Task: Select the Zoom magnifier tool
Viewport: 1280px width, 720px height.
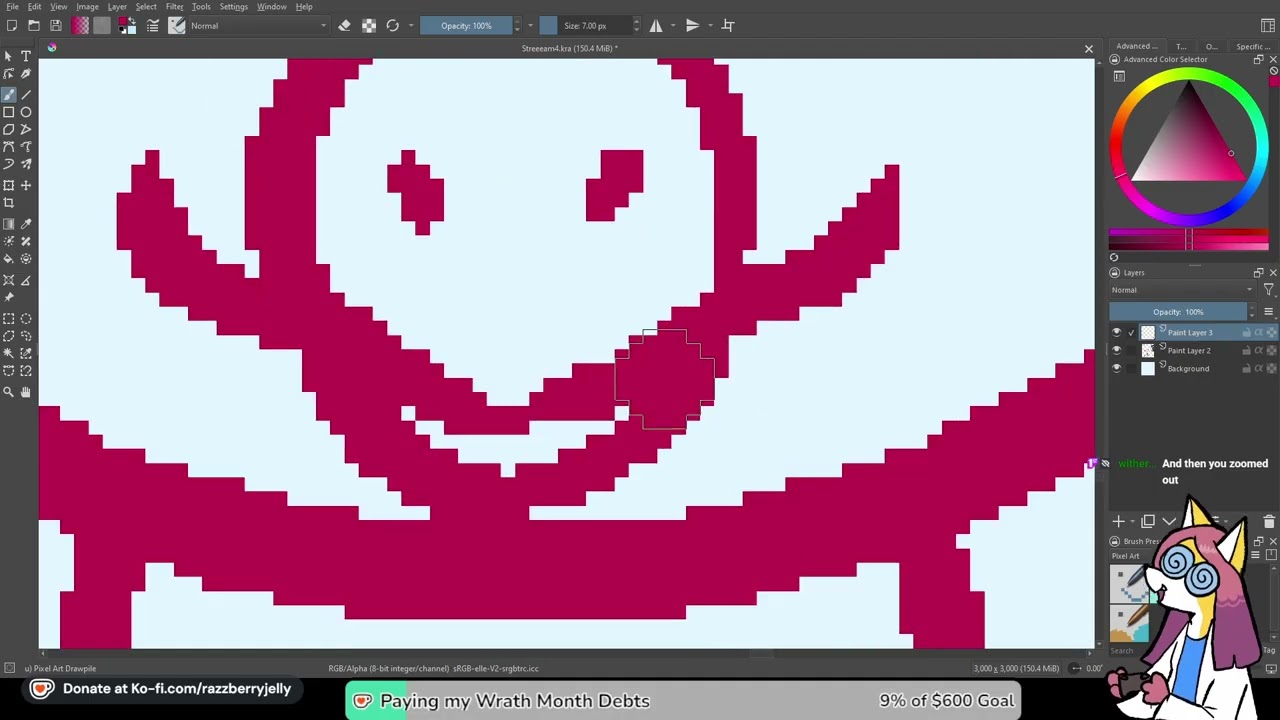Action: pos(9,392)
